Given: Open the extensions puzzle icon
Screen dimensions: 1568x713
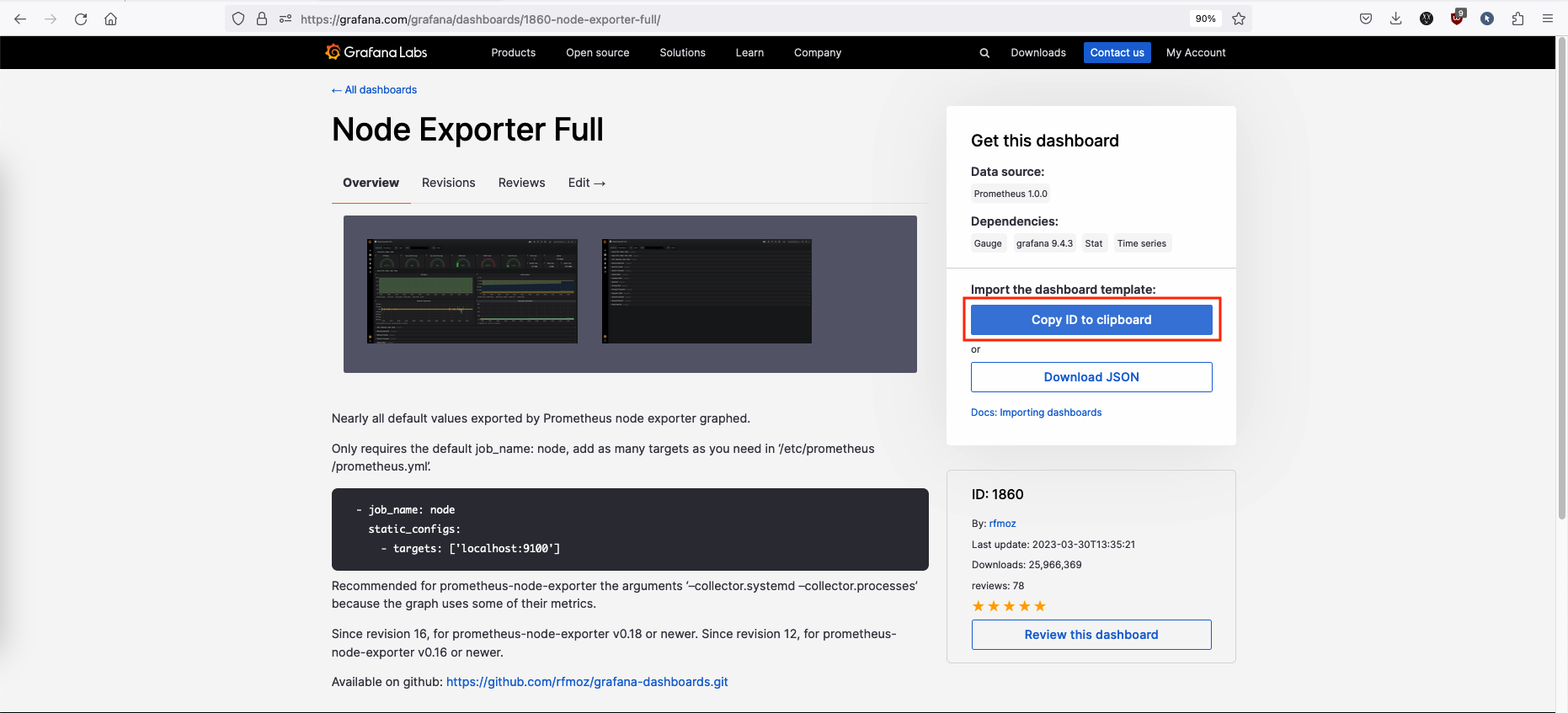Looking at the screenshot, I should pos(1517,19).
